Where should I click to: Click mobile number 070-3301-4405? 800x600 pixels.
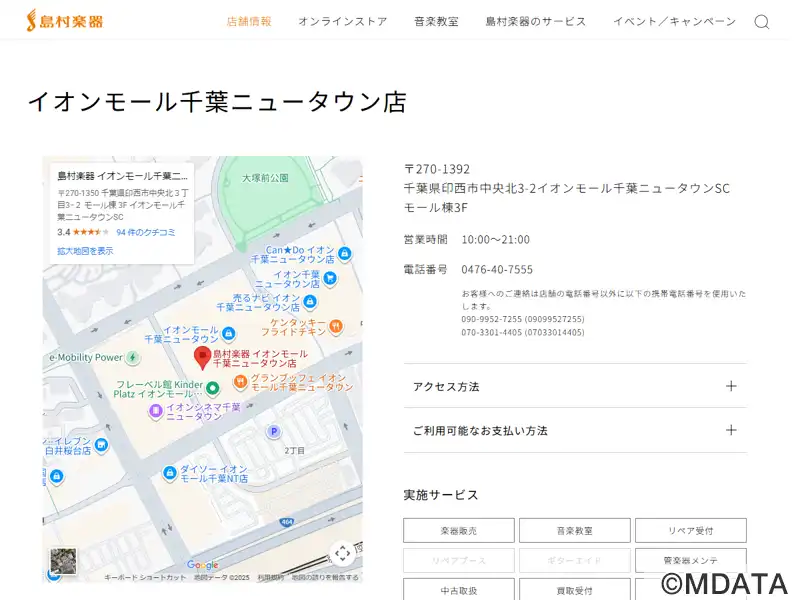coord(523,333)
